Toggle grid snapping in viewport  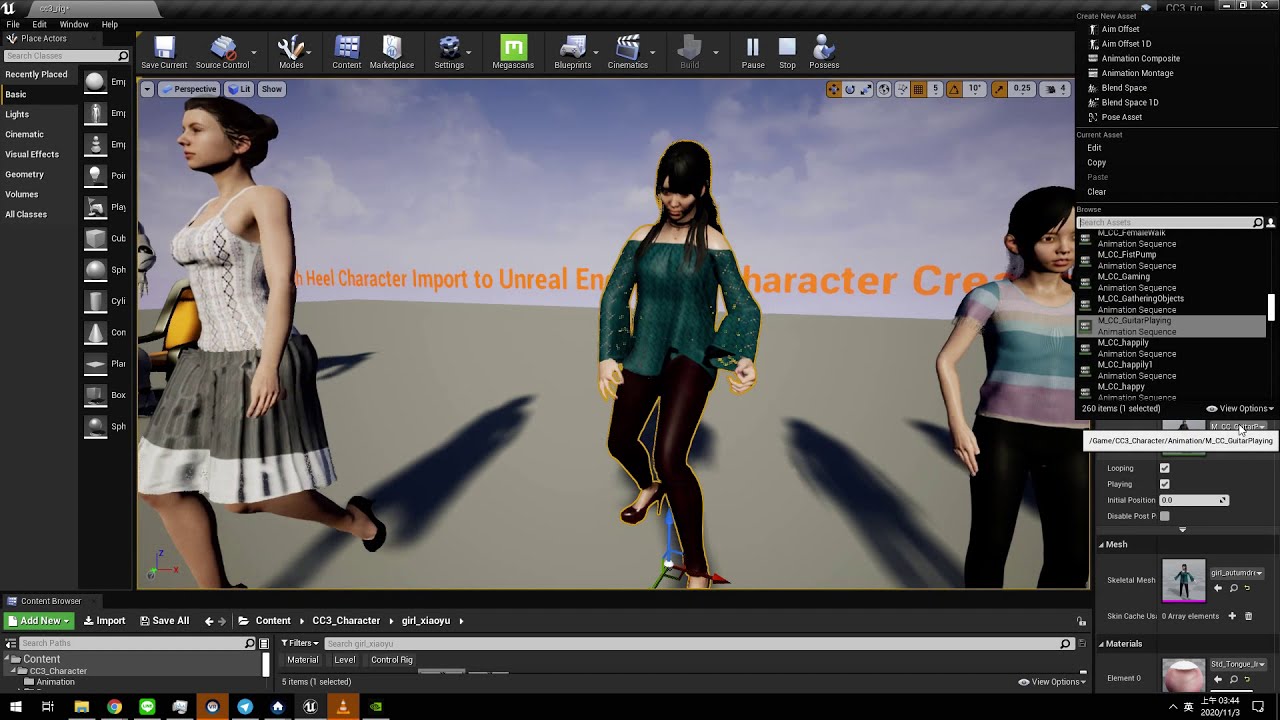click(x=918, y=89)
